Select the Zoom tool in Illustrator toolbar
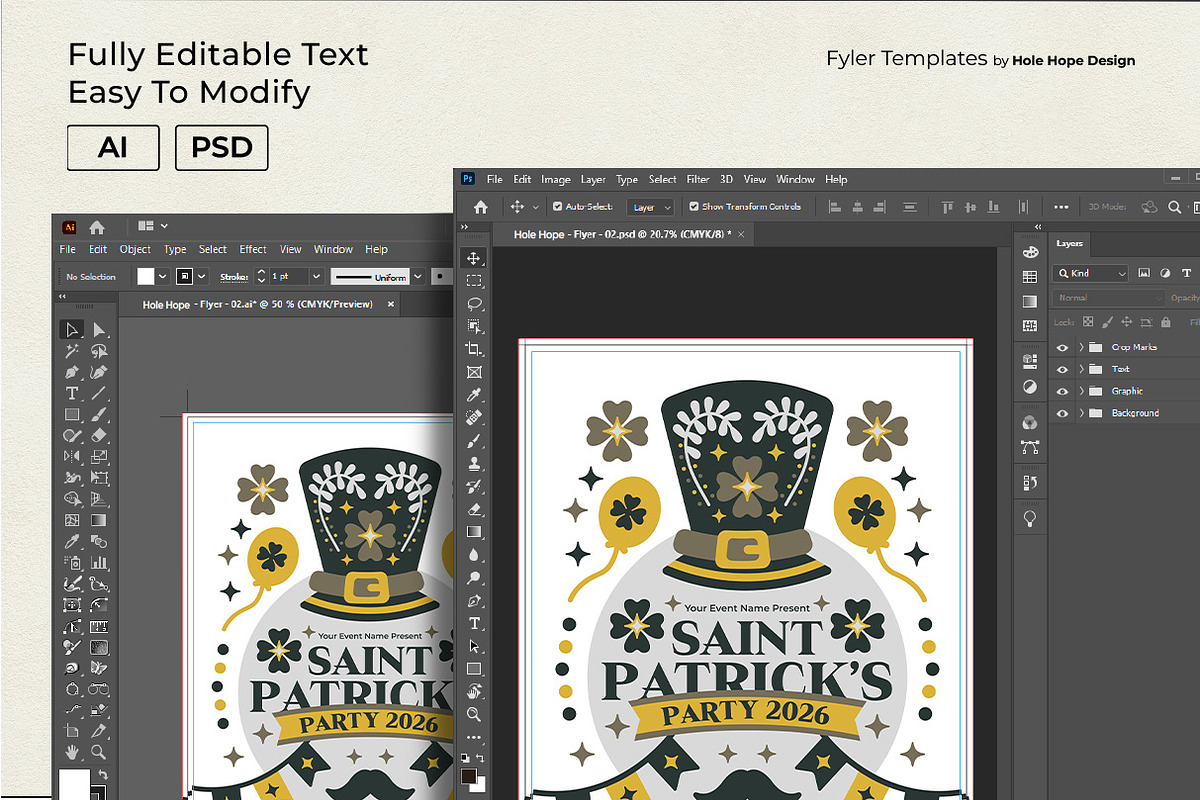Image resolution: width=1200 pixels, height=800 pixels. [99, 751]
